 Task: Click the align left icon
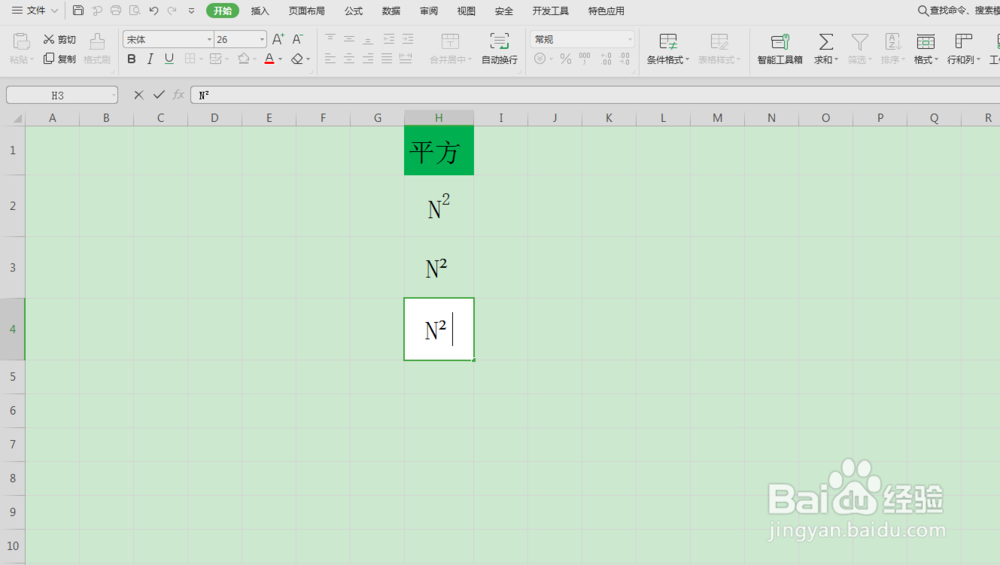click(x=330, y=59)
